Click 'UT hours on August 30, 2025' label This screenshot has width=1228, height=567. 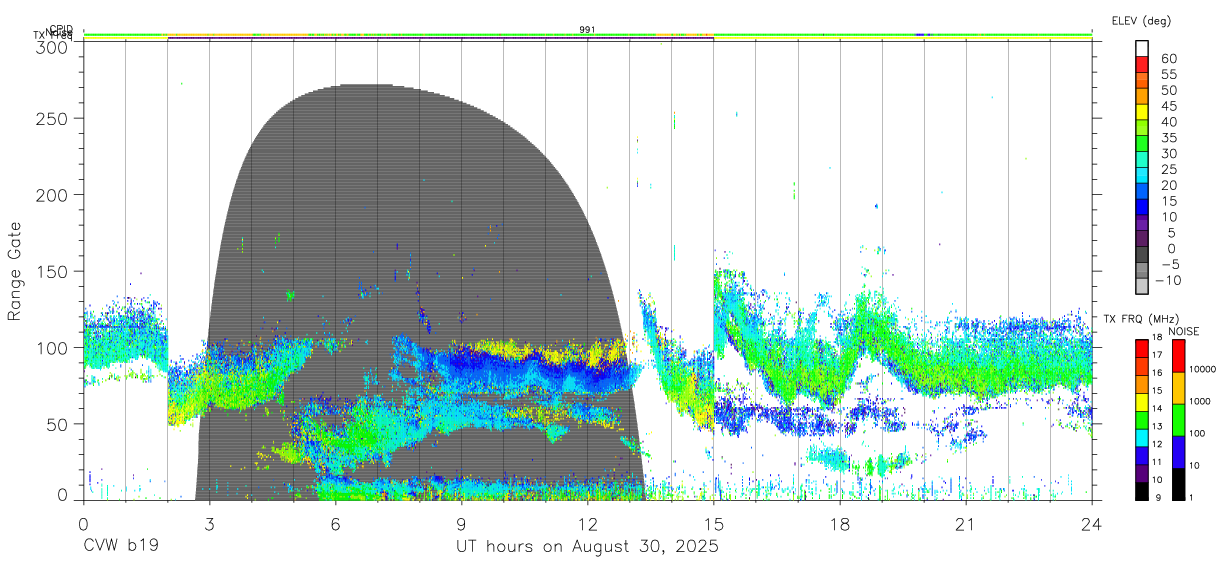pyautogui.click(x=587, y=547)
